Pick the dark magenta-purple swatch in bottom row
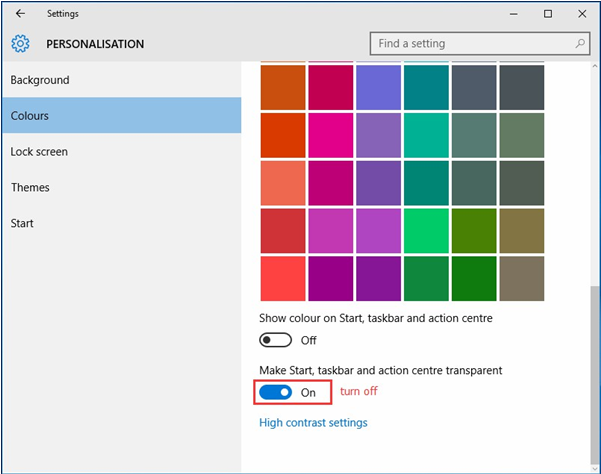 coord(331,279)
